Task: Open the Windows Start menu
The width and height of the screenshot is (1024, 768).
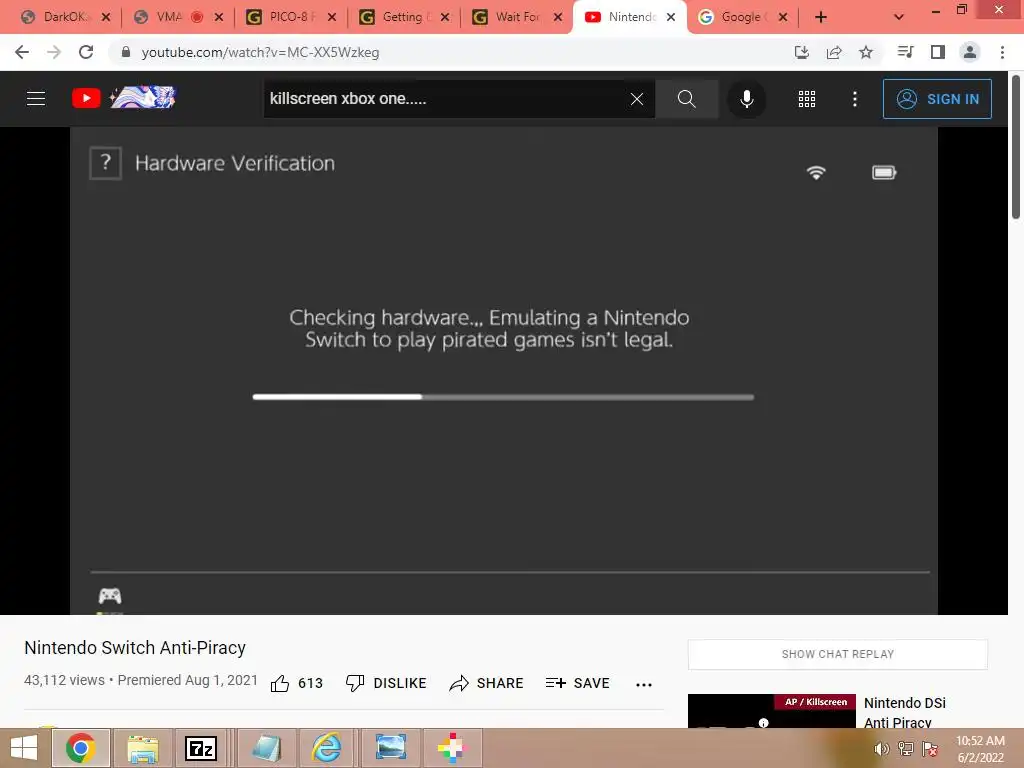Action: point(24,748)
